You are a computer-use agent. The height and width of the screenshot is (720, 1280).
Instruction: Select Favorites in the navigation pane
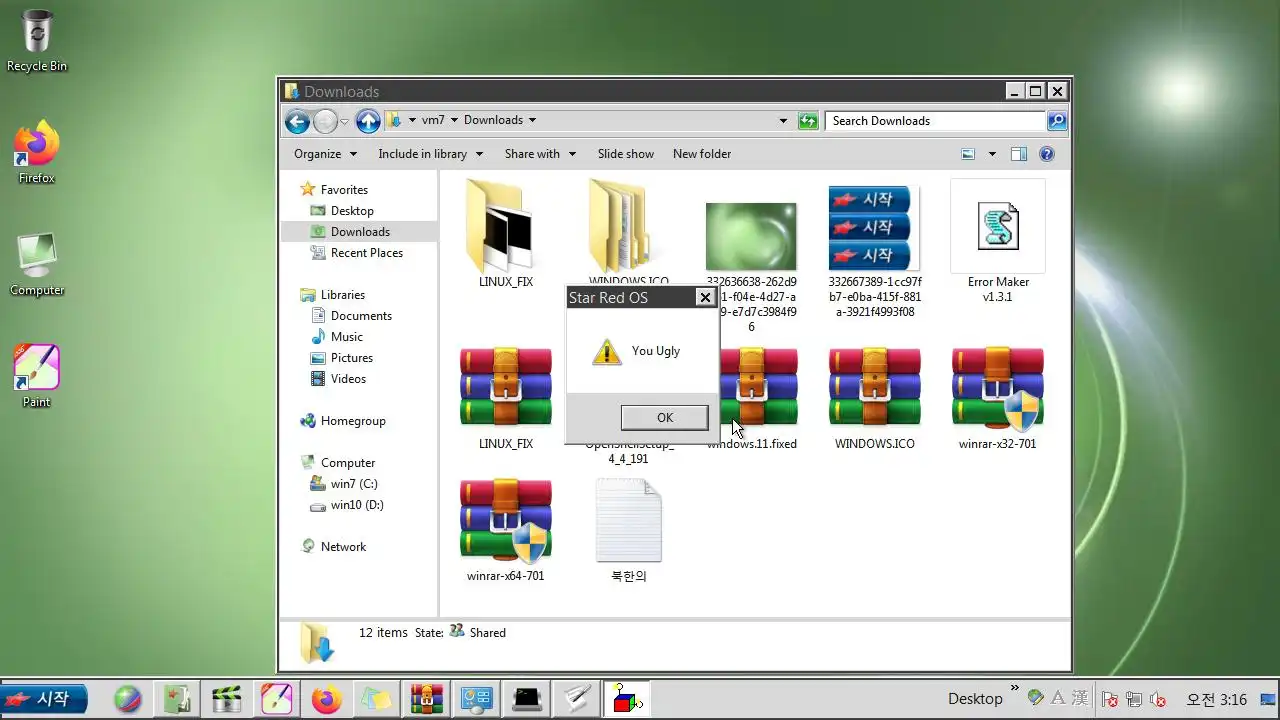(344, 190)
